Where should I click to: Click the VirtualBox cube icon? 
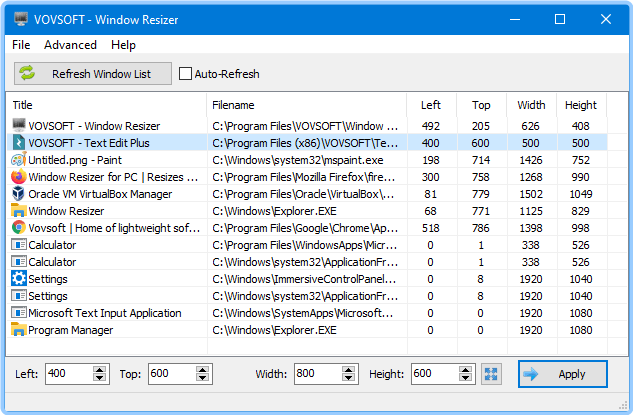pos(19,194)
